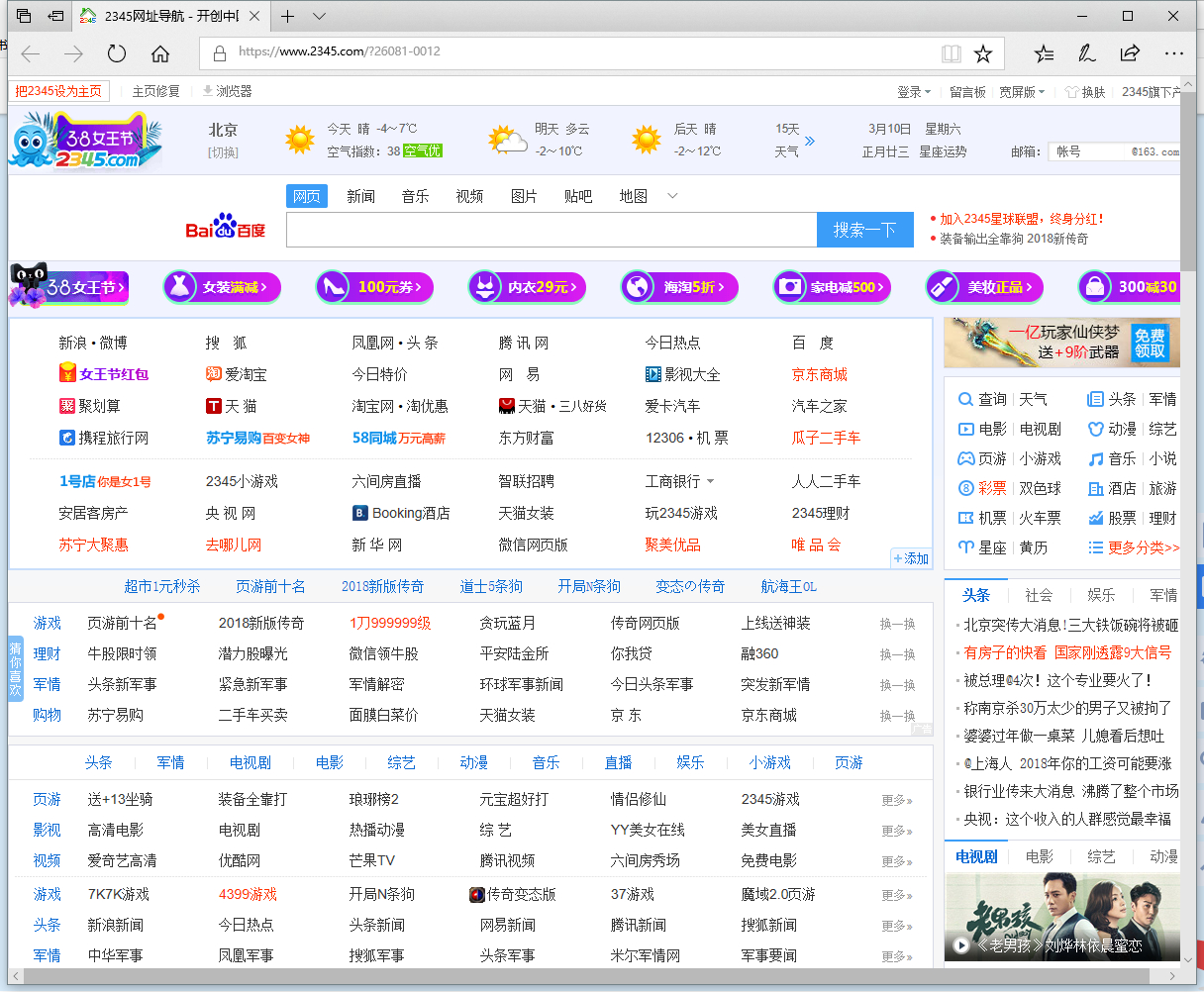
Task: Click 把2345设为主页 button
Action: pos(58,91)
